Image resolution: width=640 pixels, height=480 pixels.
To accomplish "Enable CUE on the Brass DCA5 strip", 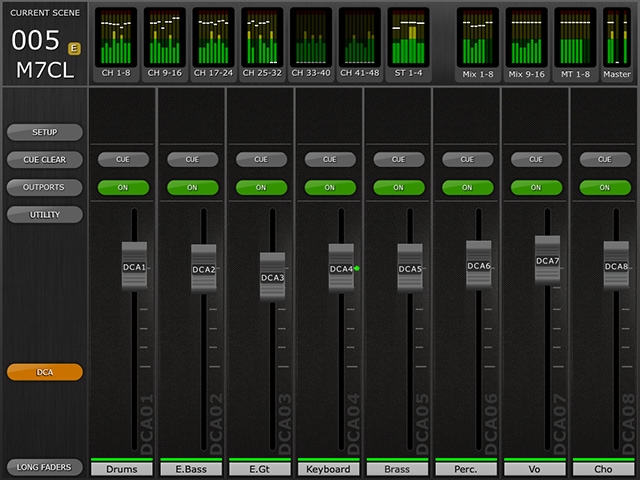I will click(x=399, y=159).
